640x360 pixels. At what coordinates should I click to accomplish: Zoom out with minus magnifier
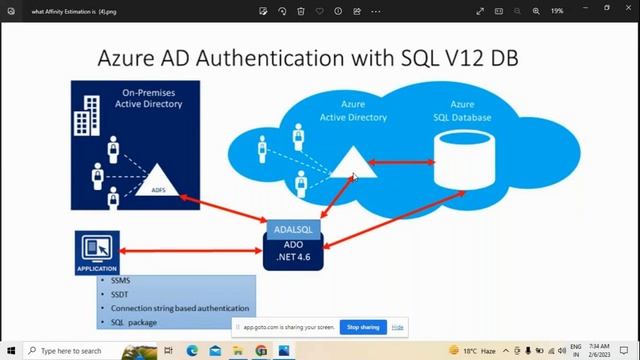pos(517,11)
